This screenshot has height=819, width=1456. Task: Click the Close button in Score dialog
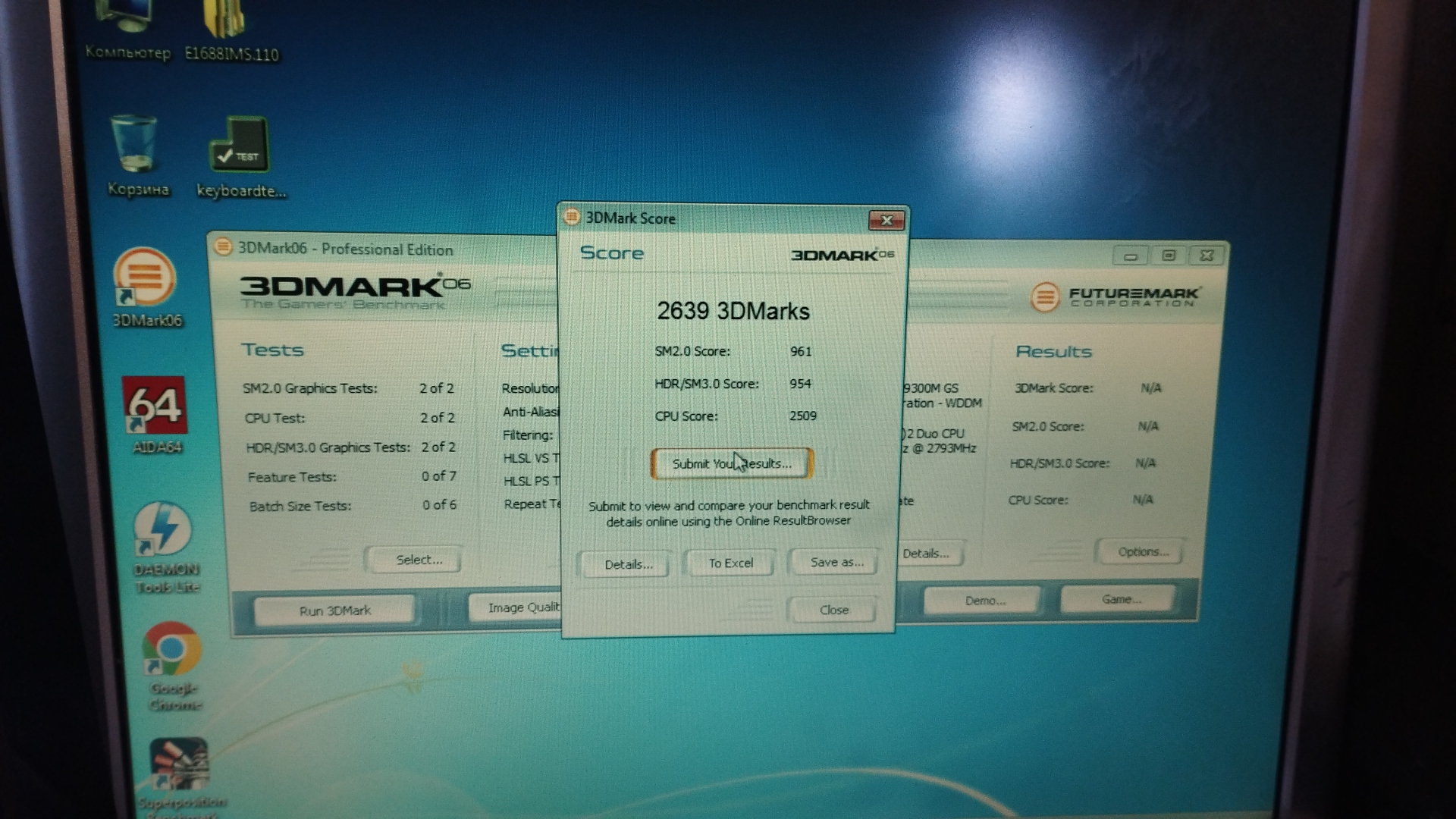(x=833, y=610)
